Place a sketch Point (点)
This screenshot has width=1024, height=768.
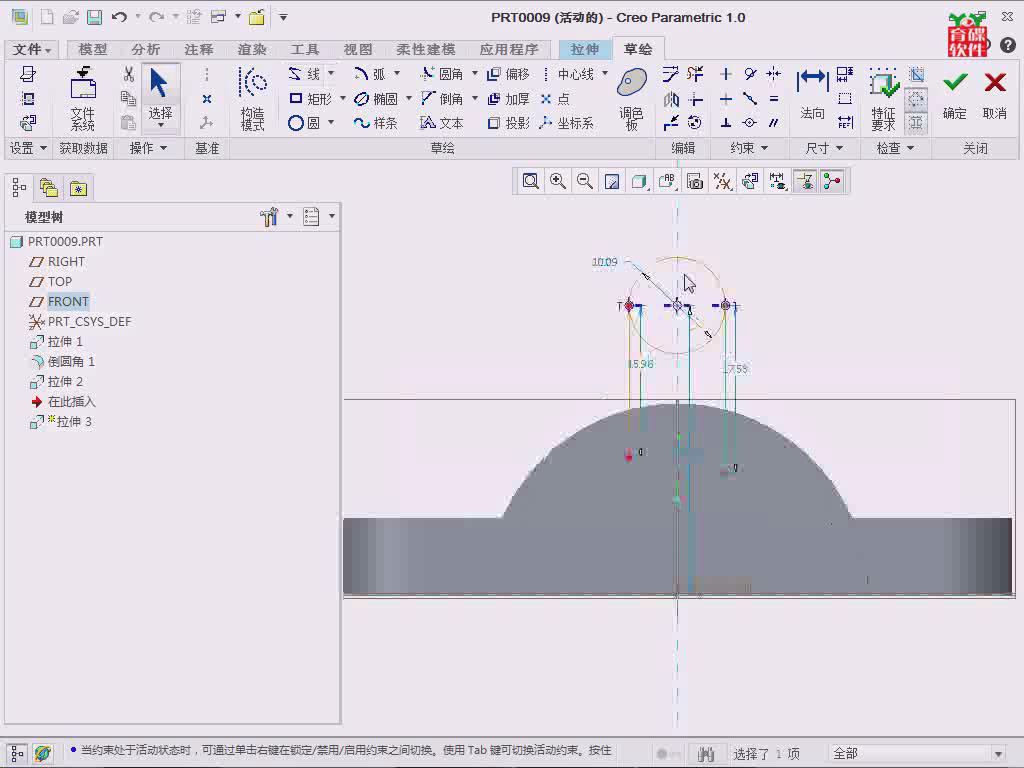555,99
